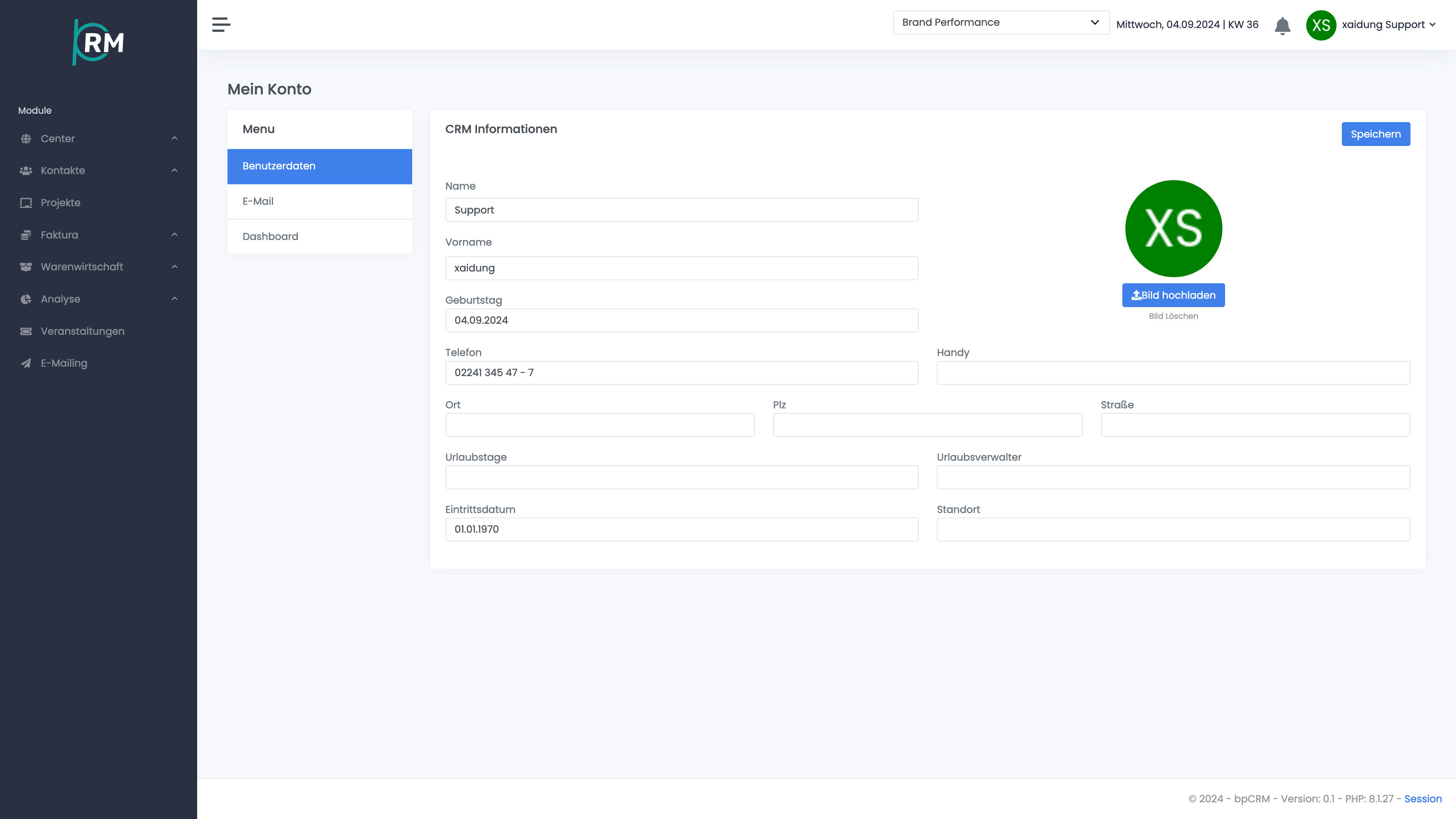Click the Urlaubstage input field

pos(682,477)
